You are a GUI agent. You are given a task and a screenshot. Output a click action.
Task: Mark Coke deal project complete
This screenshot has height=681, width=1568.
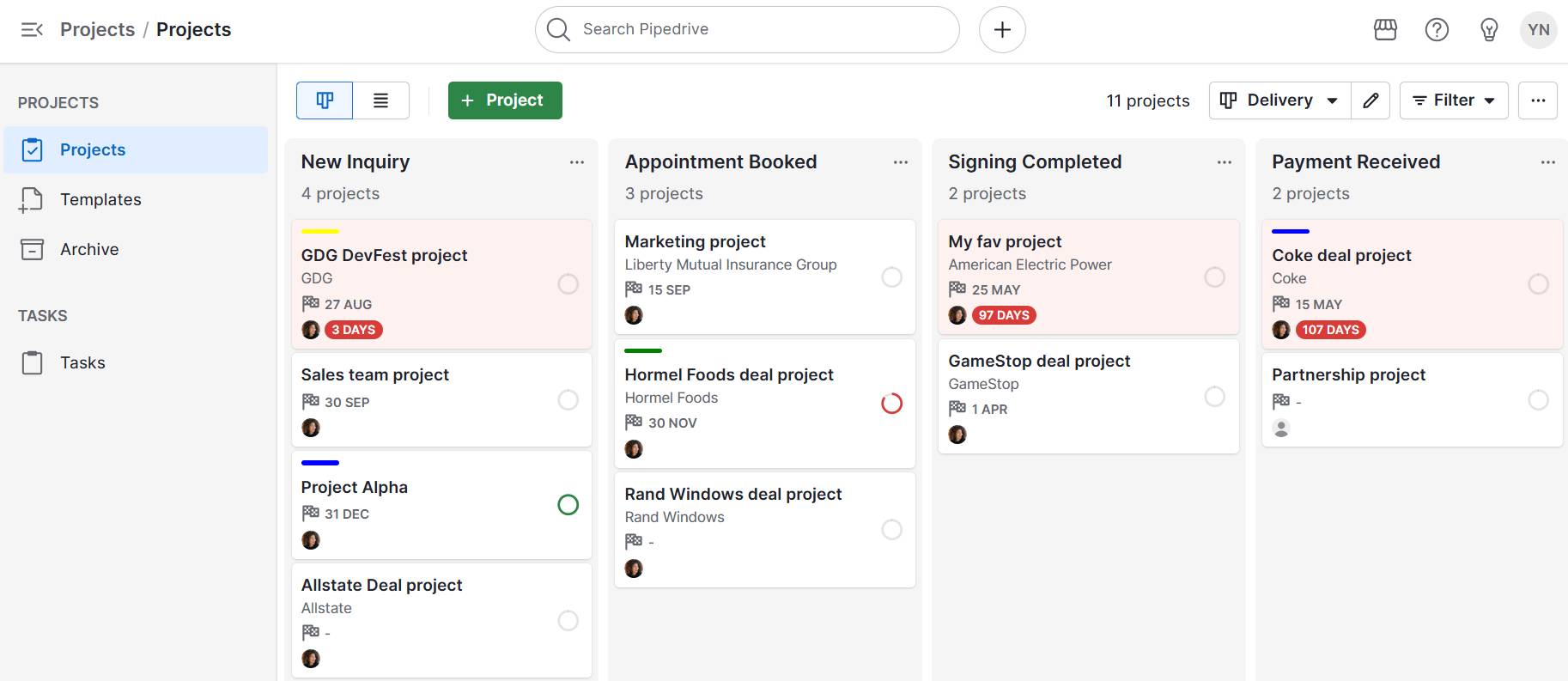click(1537, 283)
